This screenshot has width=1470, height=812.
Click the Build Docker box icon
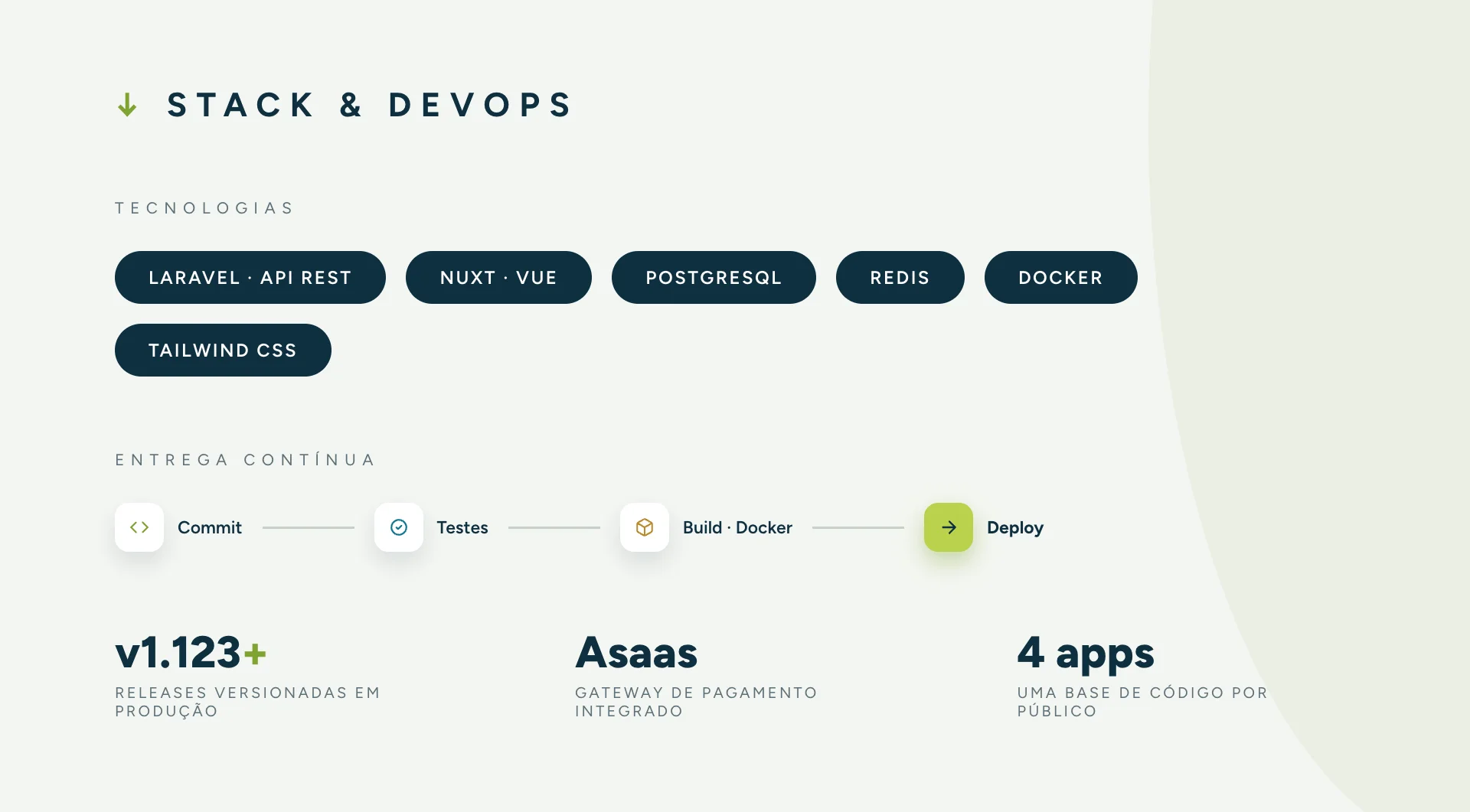point(645,527)
